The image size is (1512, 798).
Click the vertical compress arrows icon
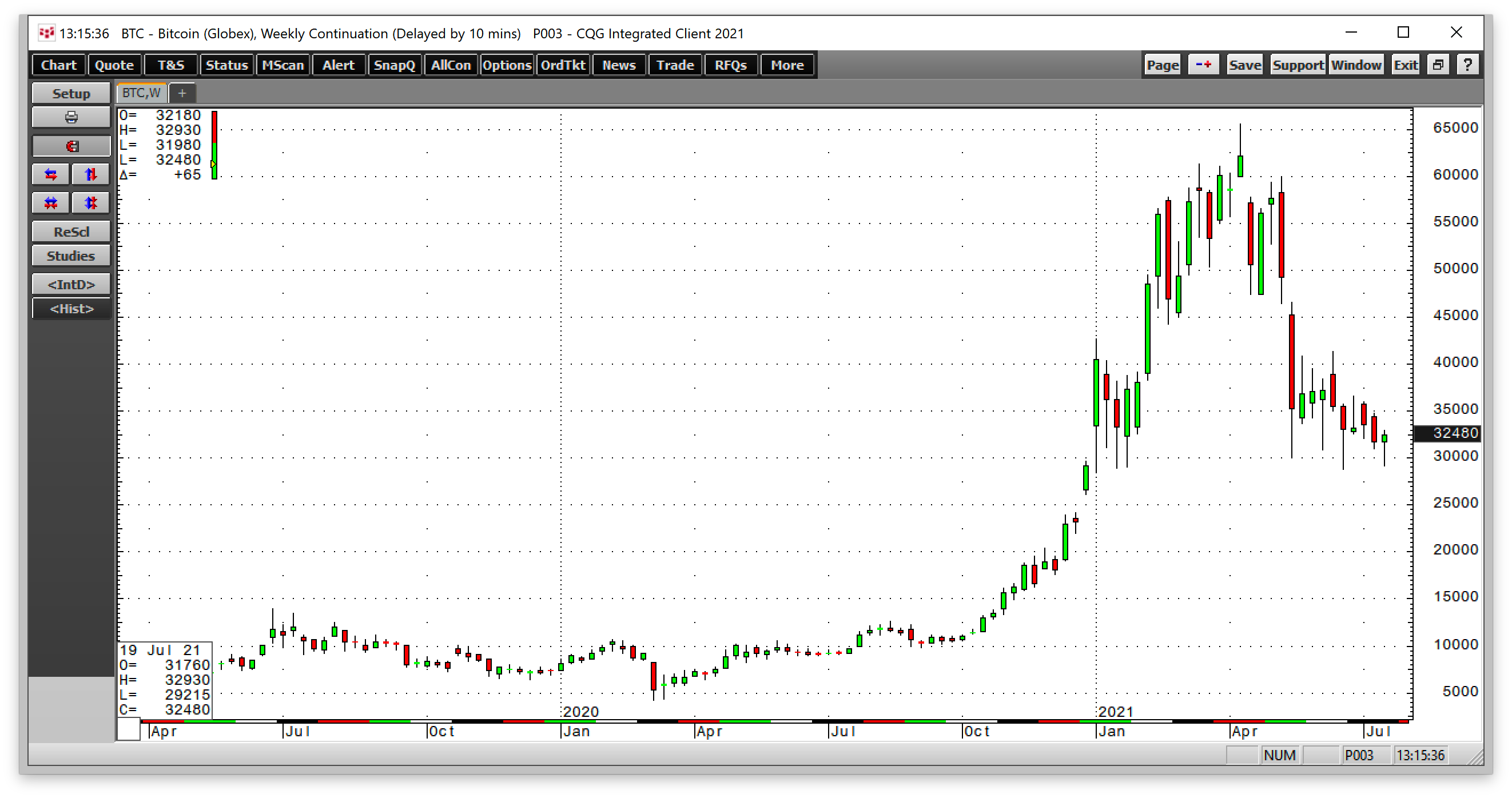point(90,203)
